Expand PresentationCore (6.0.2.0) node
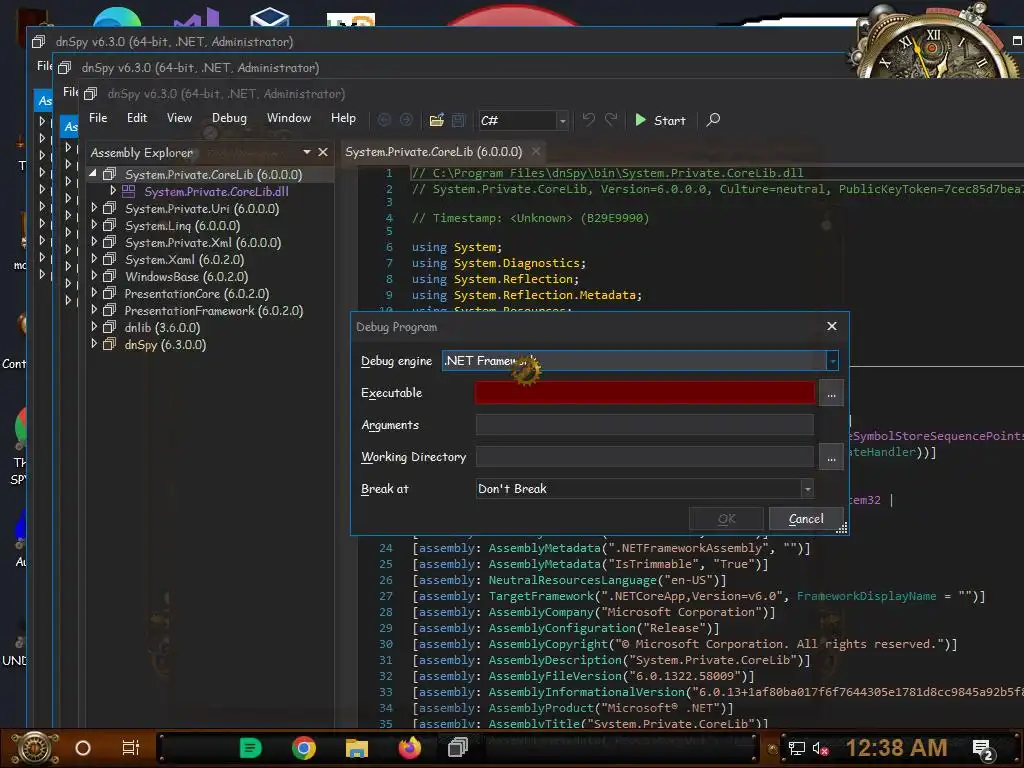The image size is (1024, 768). 94,293
